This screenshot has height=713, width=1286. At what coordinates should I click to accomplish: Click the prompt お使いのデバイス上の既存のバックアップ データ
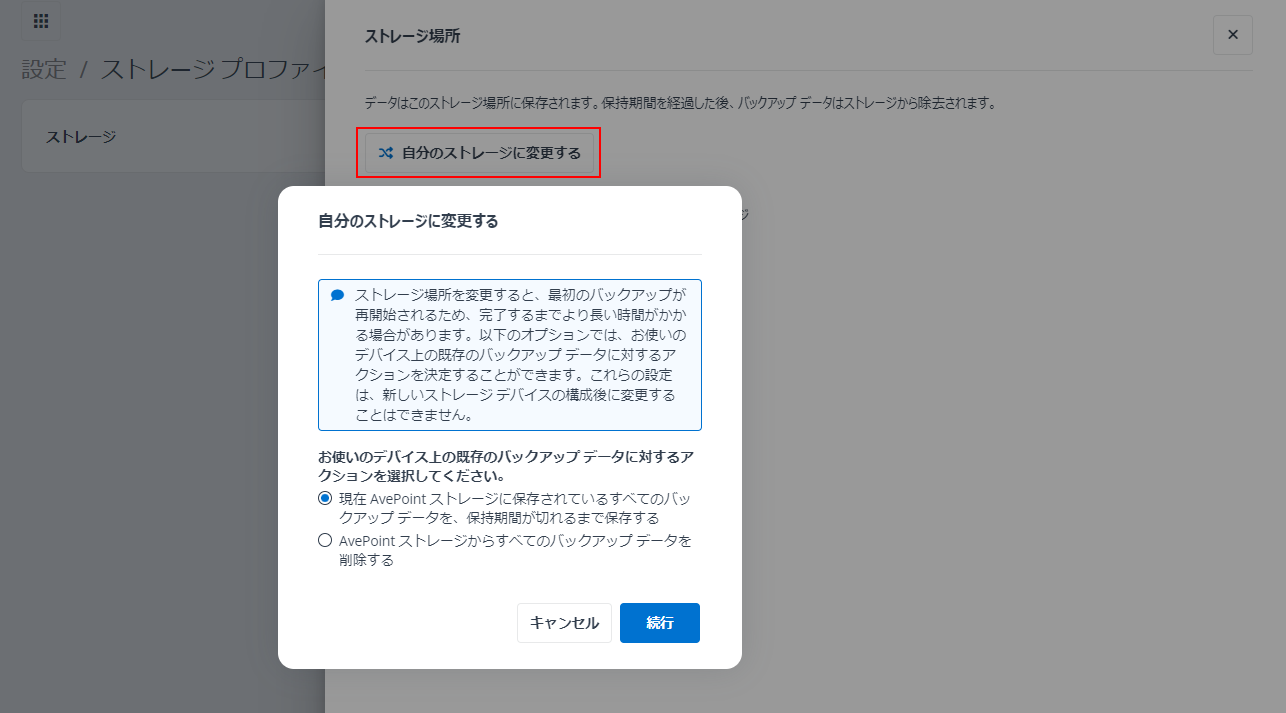pyautogui.click(x=506, y=466)
